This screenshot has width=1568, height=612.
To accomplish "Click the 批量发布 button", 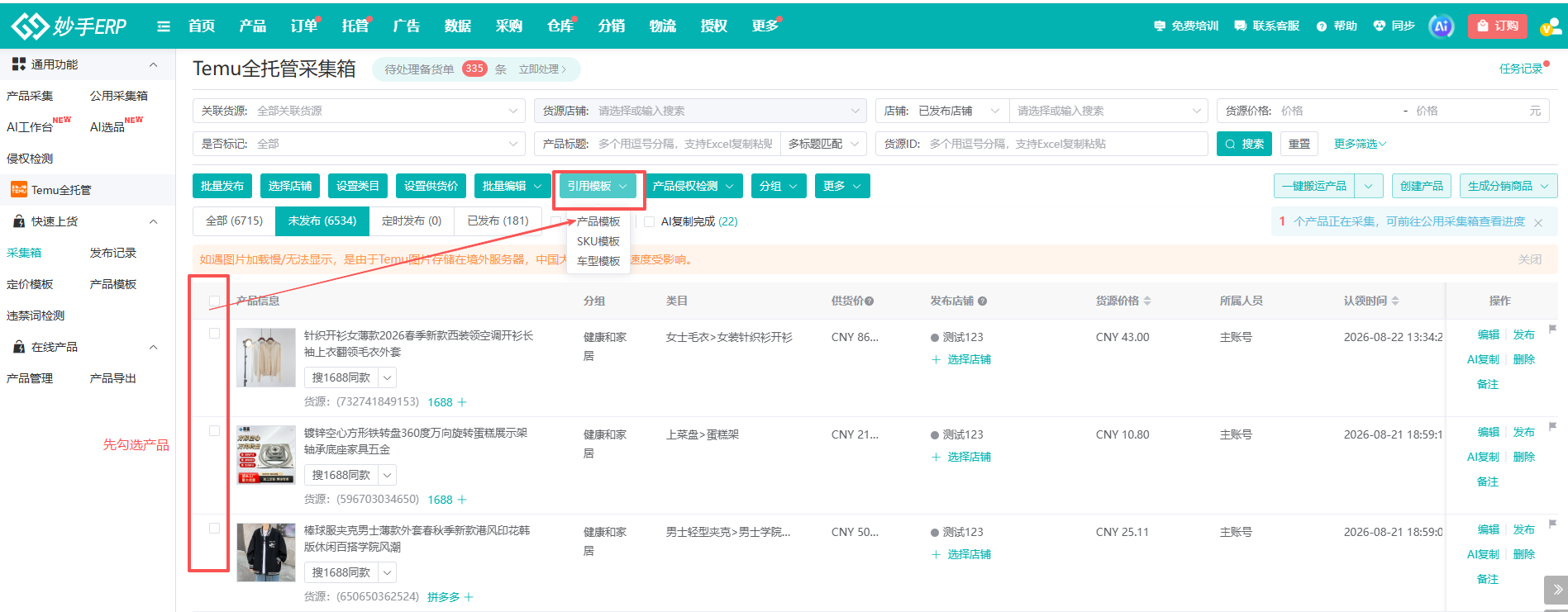I will [222, 186].
